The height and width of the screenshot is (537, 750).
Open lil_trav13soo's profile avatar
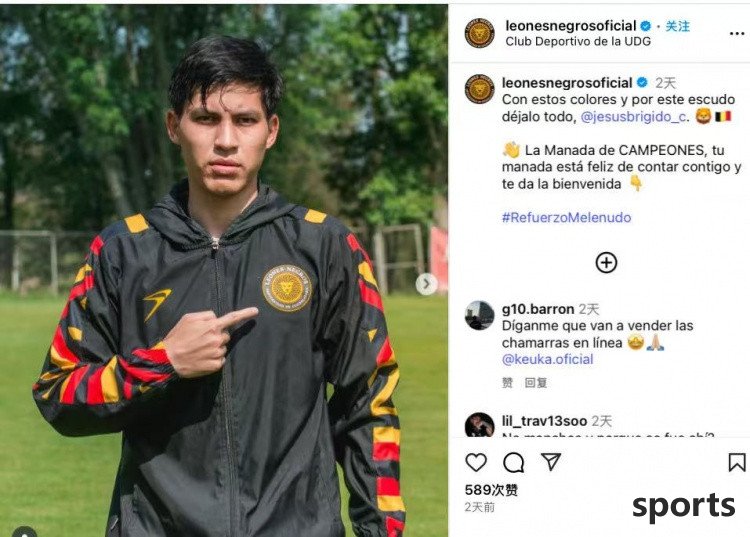pos(479,425)
